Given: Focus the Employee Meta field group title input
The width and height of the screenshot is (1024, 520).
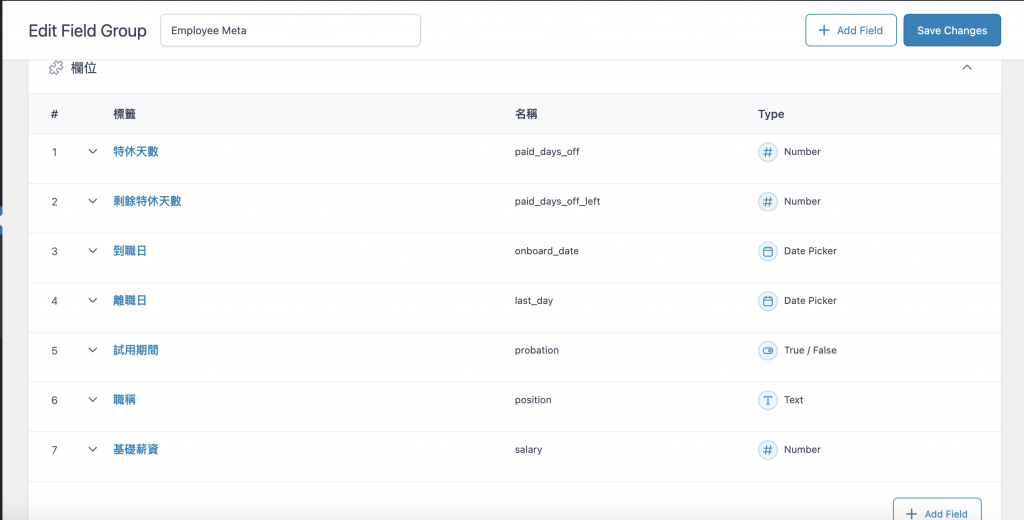Looking at the screenshot, I should point(291,30).
